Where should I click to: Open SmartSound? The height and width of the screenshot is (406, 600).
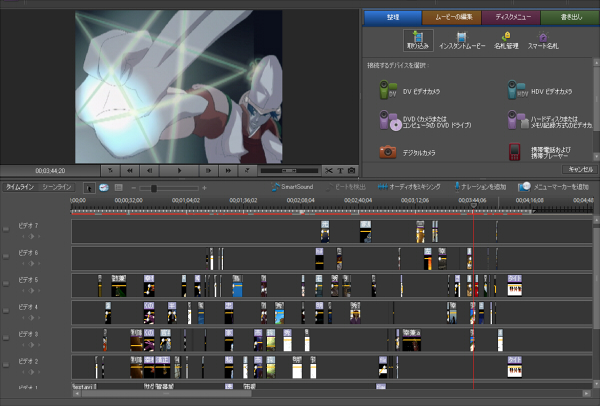(292, 187)
